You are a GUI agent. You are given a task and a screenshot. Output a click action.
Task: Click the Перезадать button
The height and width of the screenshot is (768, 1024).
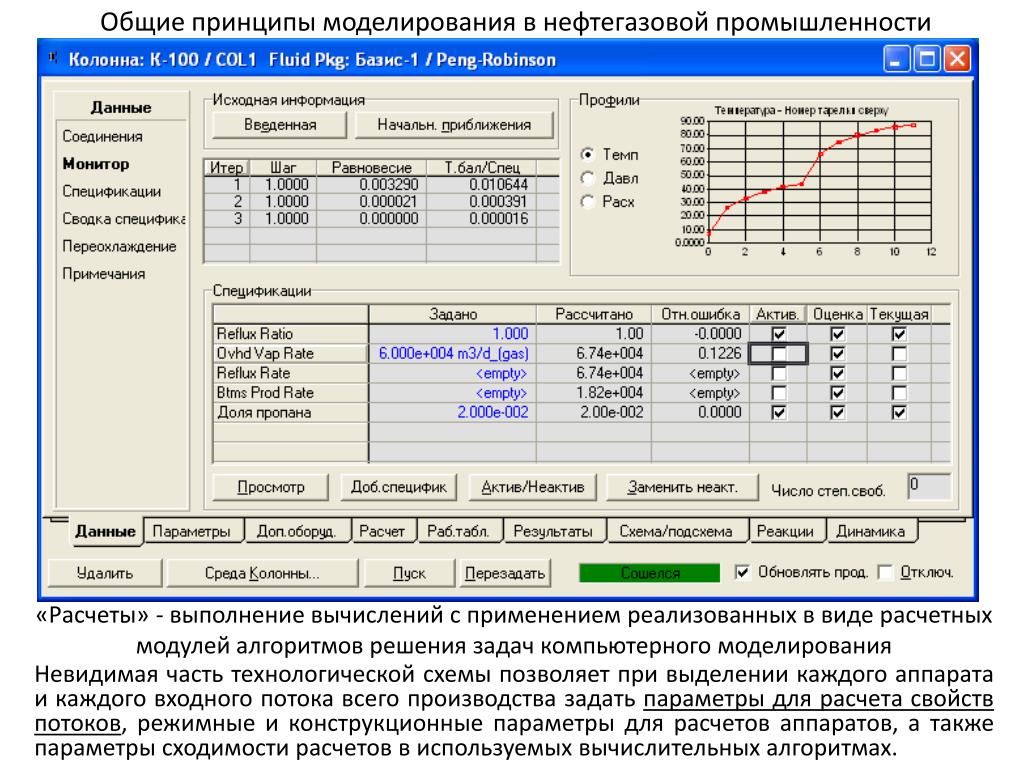pyautogui.click(x=504, y=573)
